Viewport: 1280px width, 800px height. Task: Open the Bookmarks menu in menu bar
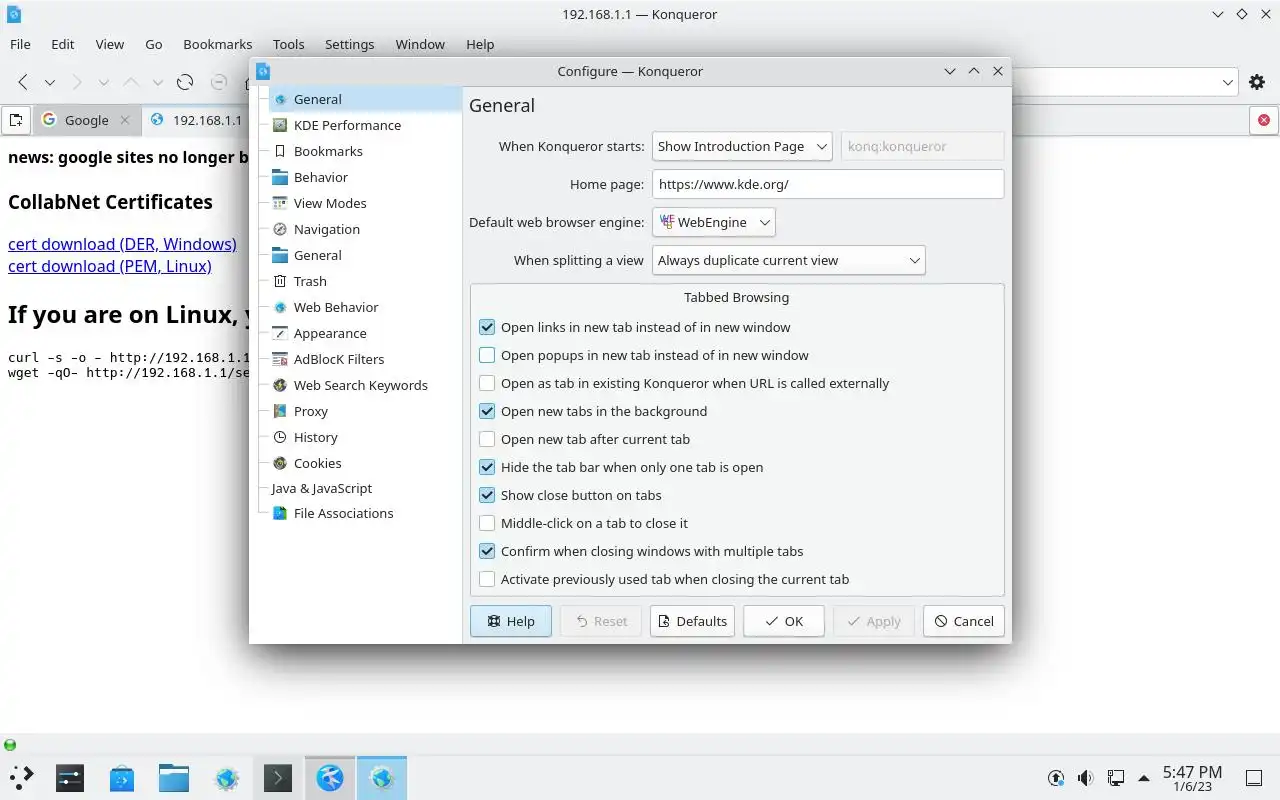pyautogui.click(x=218, y=44)
